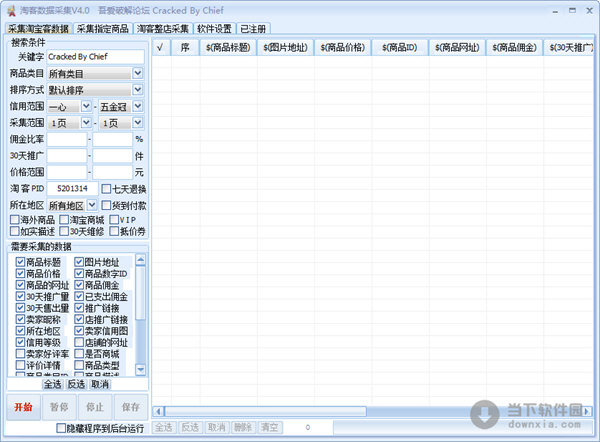Open the 一心 credit range dropdown
600x442 pixels.
(86, 106)
